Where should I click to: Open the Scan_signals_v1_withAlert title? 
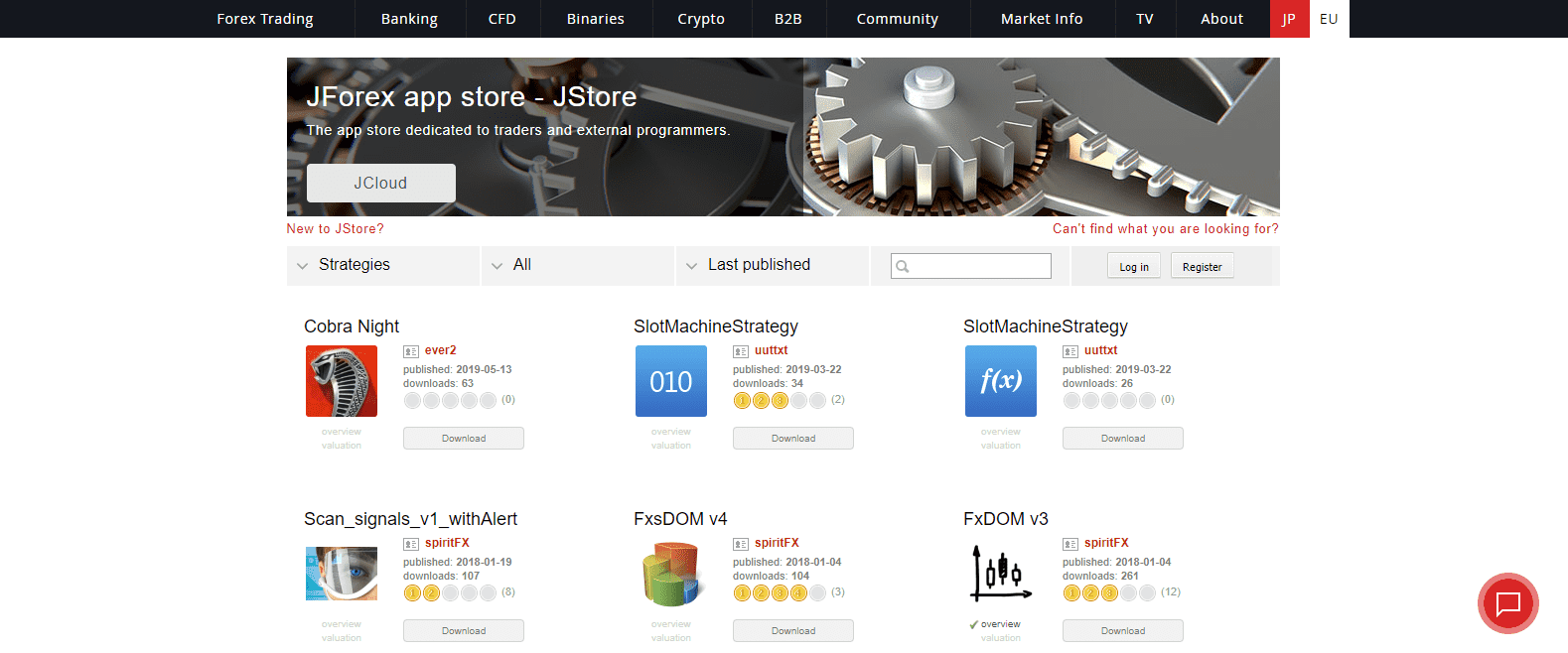pos(410,519)
